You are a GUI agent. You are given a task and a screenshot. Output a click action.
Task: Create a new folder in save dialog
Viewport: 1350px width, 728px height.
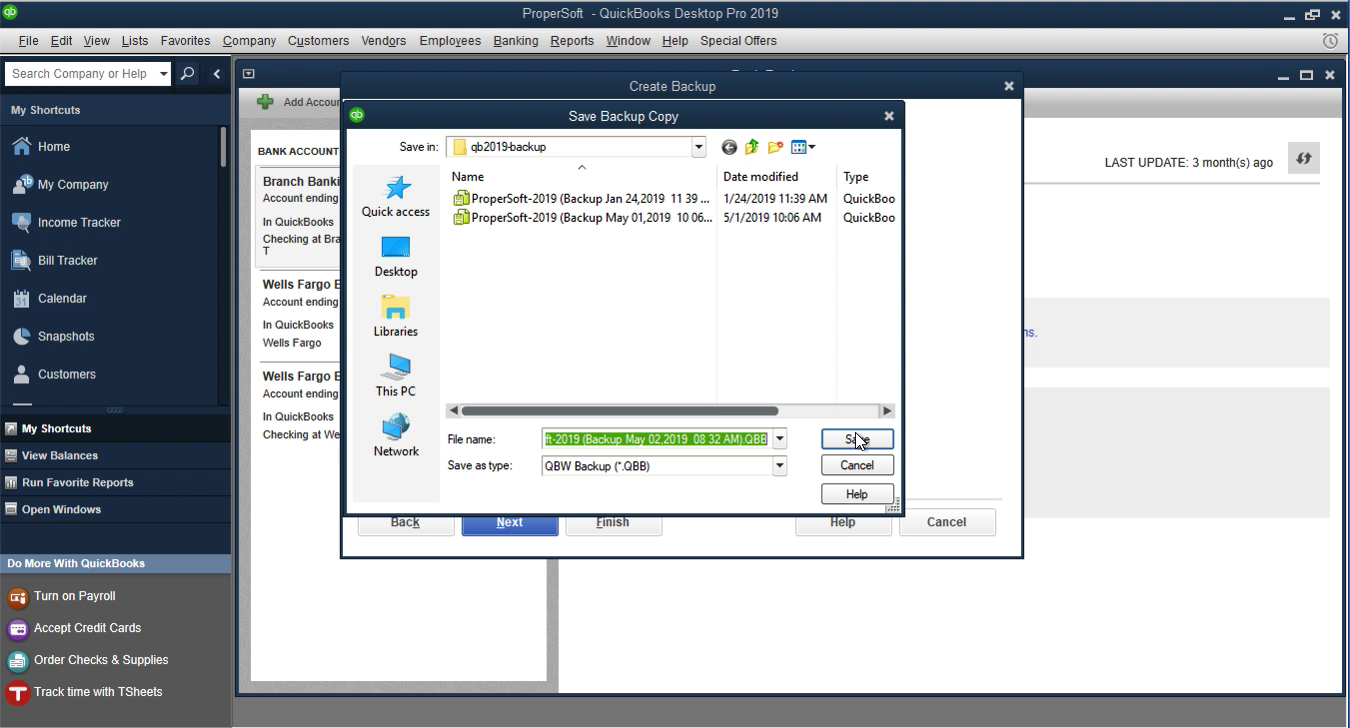(x=775, y=147)
